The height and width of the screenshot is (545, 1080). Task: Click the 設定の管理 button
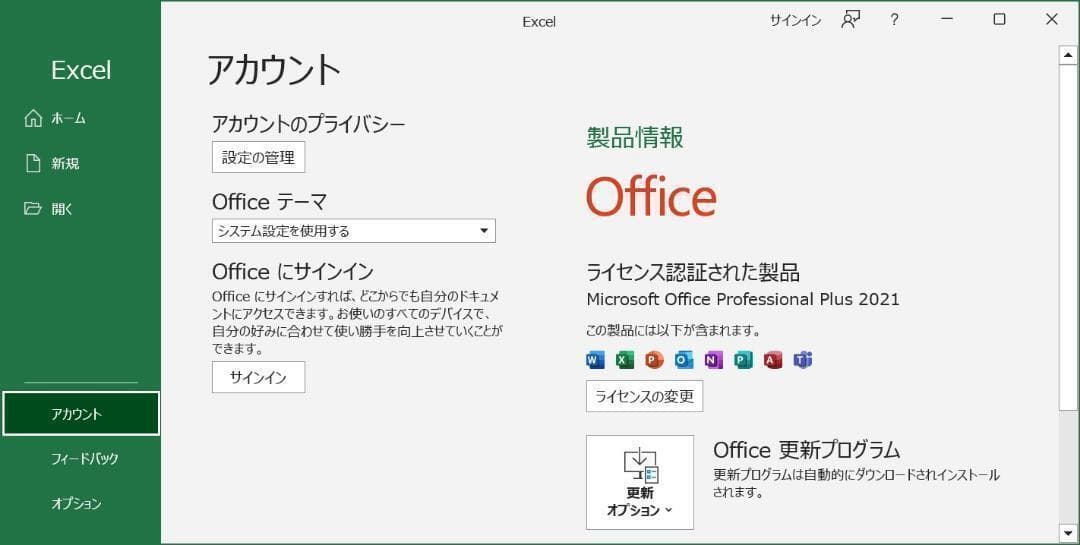(258, 158)
